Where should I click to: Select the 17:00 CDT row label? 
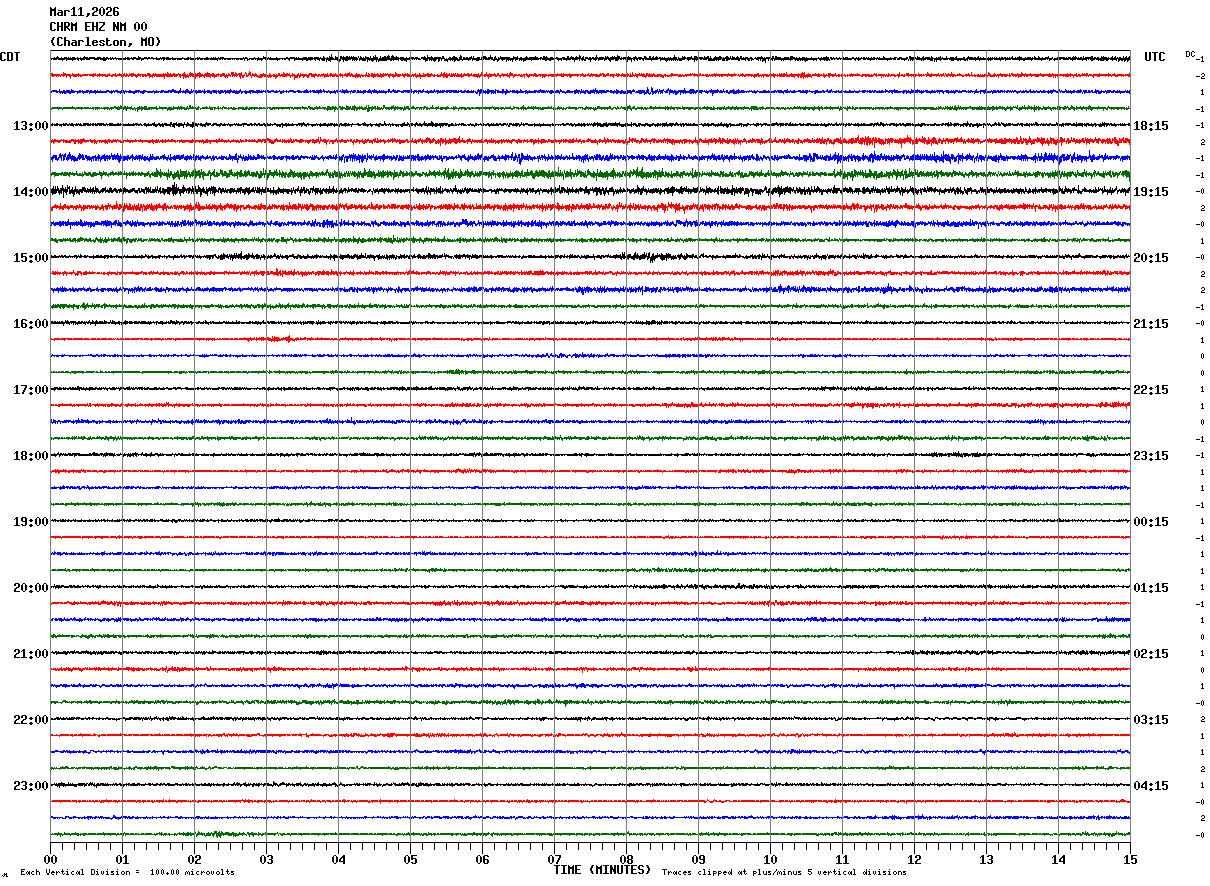[30, 390]
